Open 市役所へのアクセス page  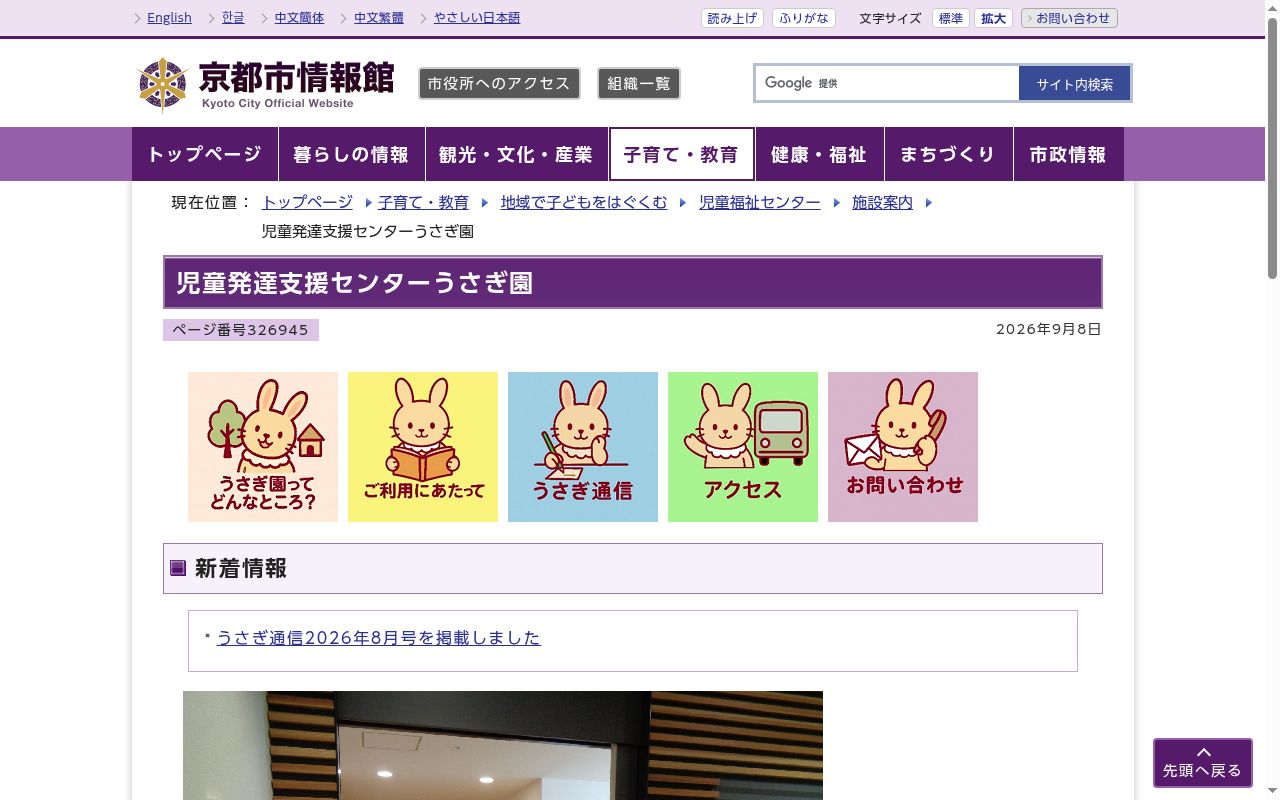pos(499,84)
